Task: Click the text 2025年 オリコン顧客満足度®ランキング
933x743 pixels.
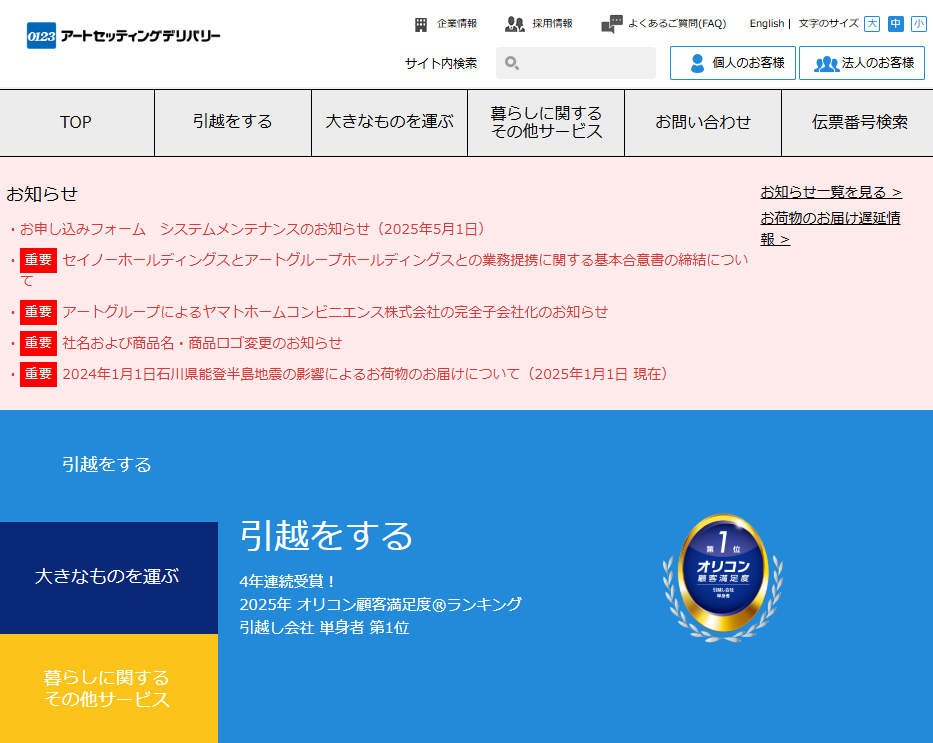Action: click(x=381, y=604)
